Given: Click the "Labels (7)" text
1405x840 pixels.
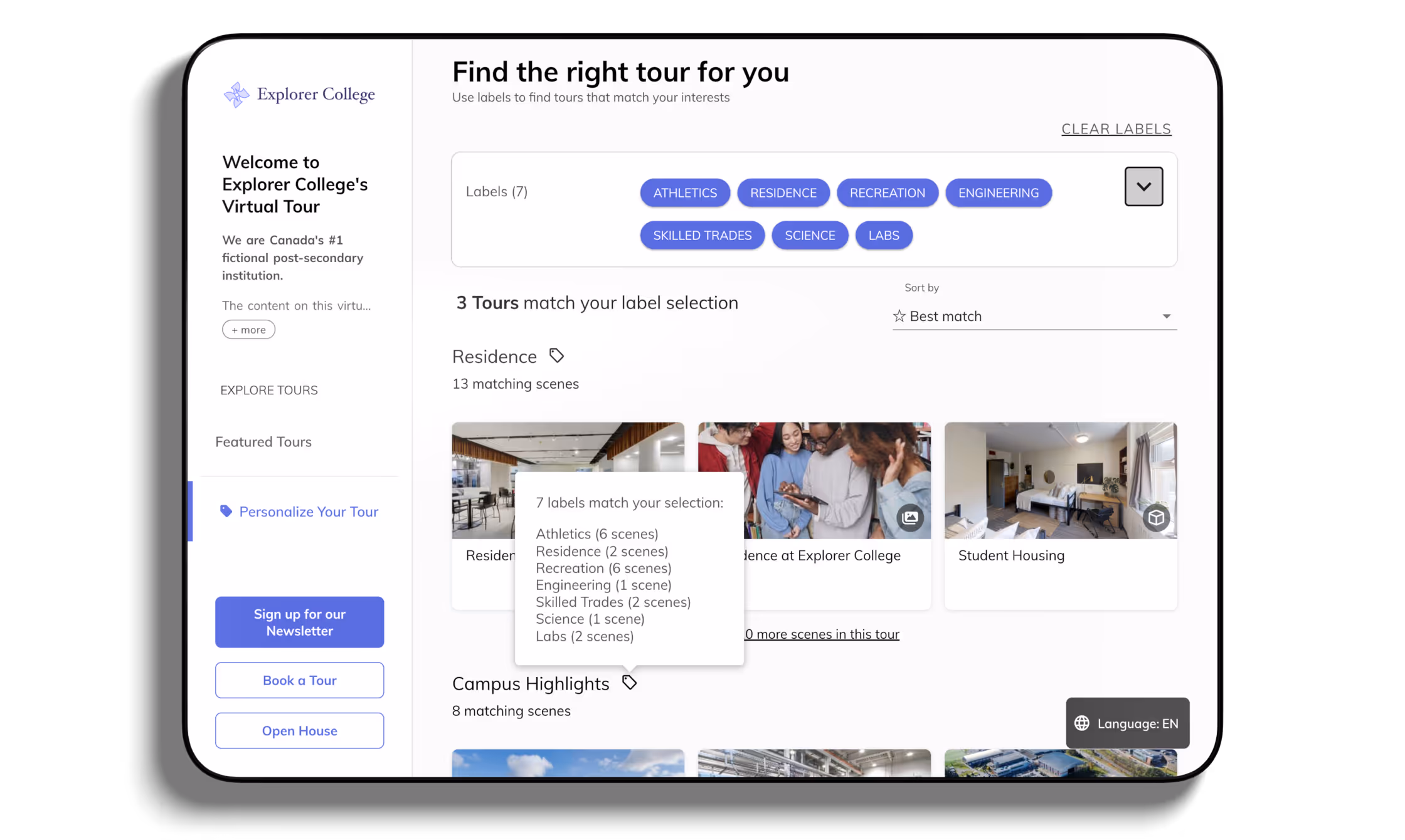Looking at the screenshot, I should coord(497,192).
